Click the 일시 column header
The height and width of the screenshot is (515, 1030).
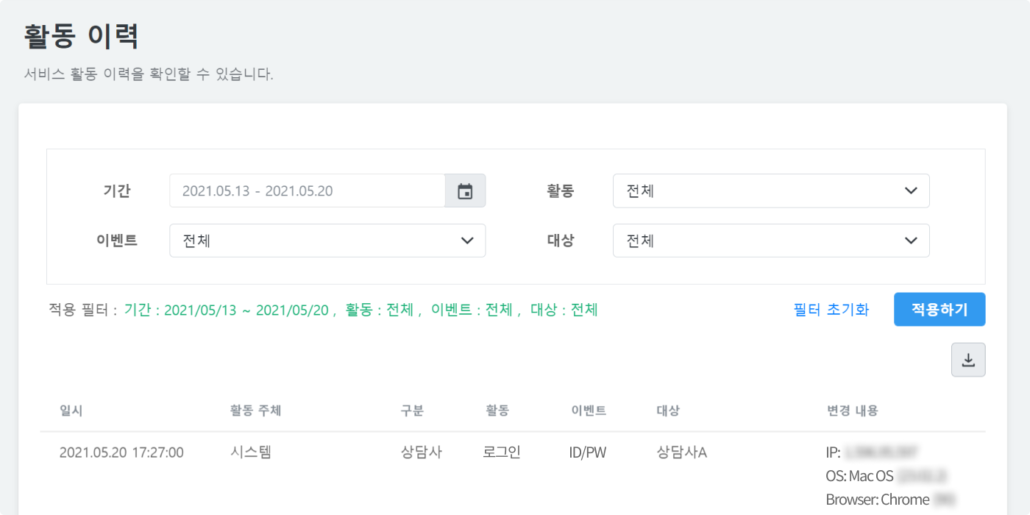point(71,411)
